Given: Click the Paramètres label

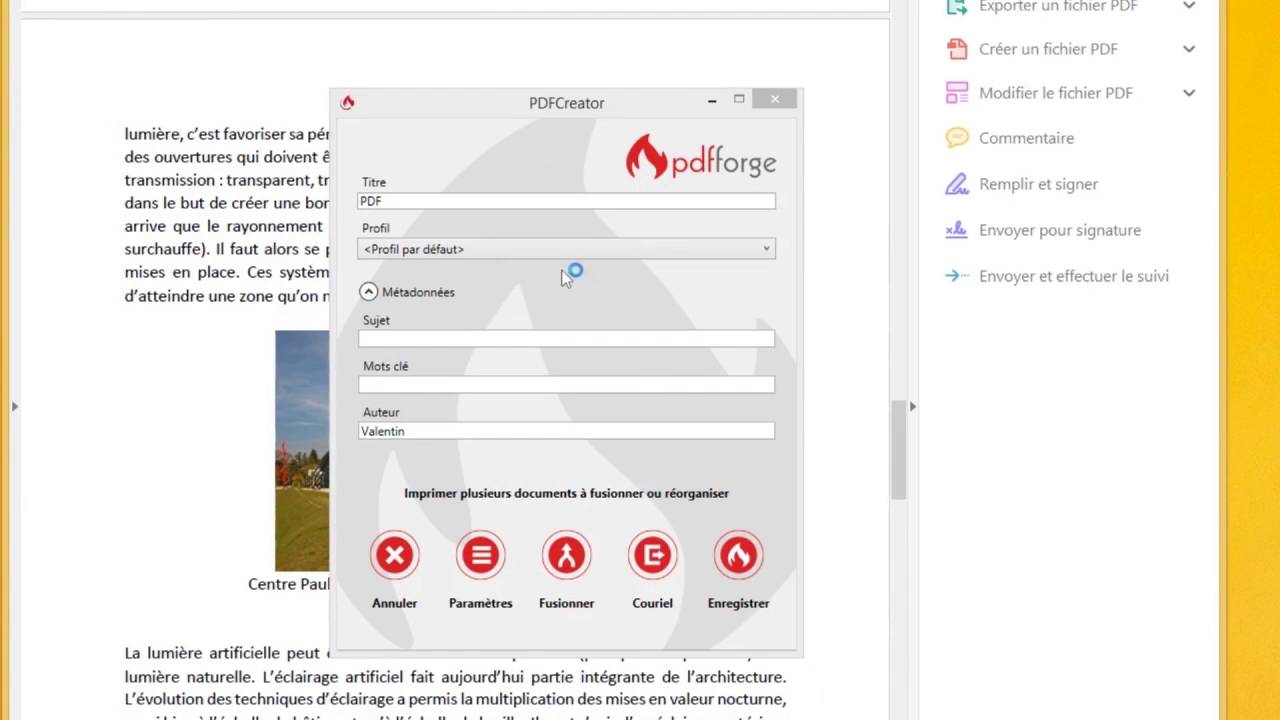Looking at the screenshot, I should pos(480,603).
